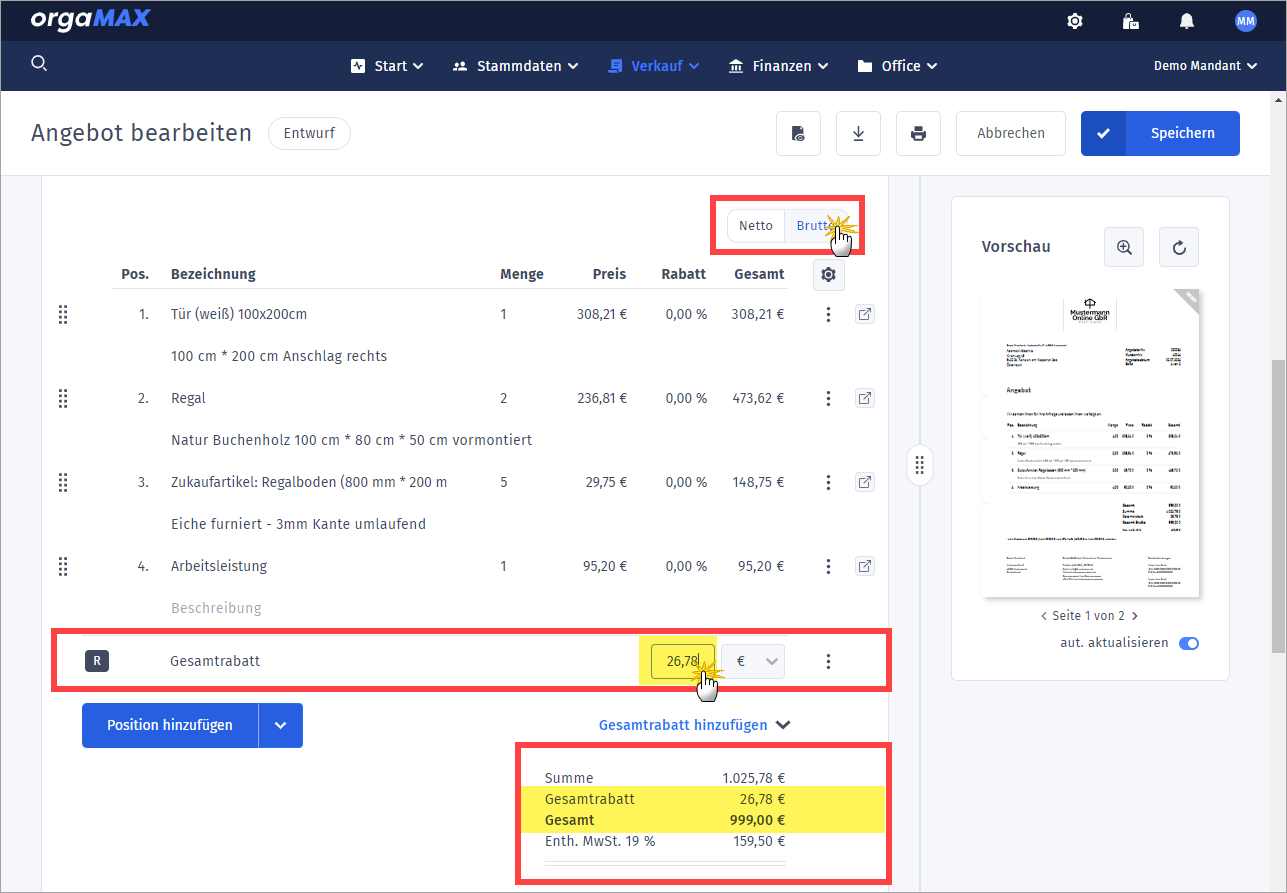1287x893 pixels.
Task: Click the vertical page scrollbar
Action: (1278, 506)
